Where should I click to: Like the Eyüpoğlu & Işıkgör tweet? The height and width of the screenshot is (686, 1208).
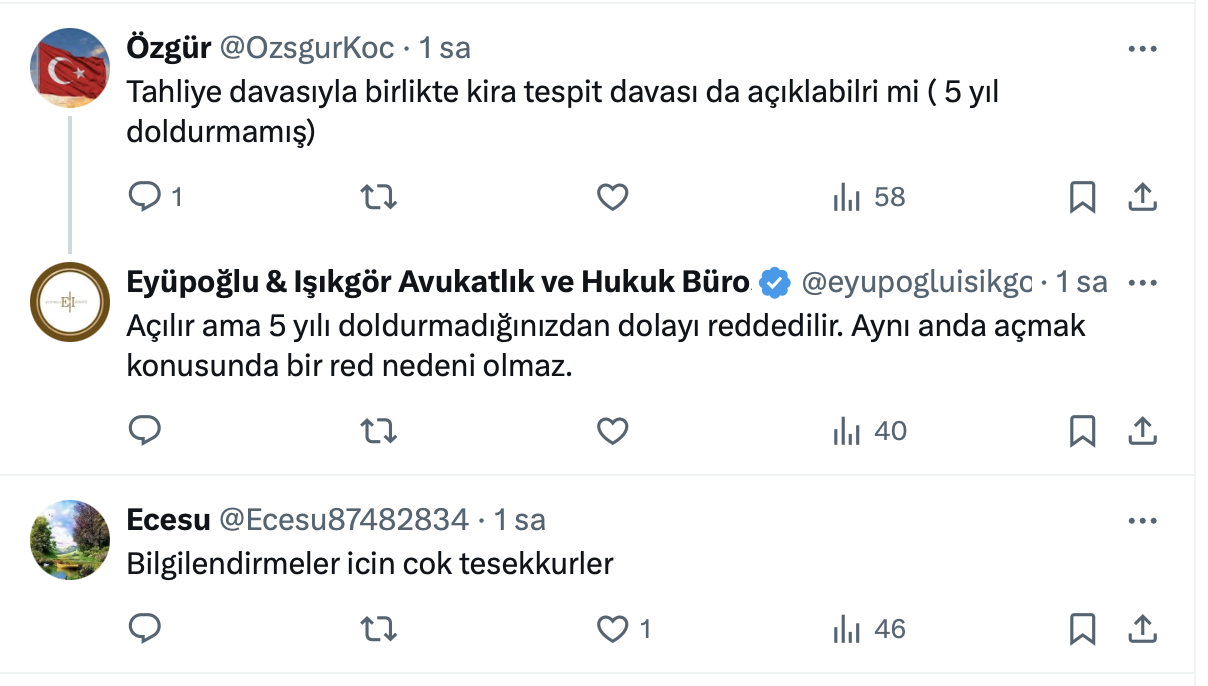point(612,431)
